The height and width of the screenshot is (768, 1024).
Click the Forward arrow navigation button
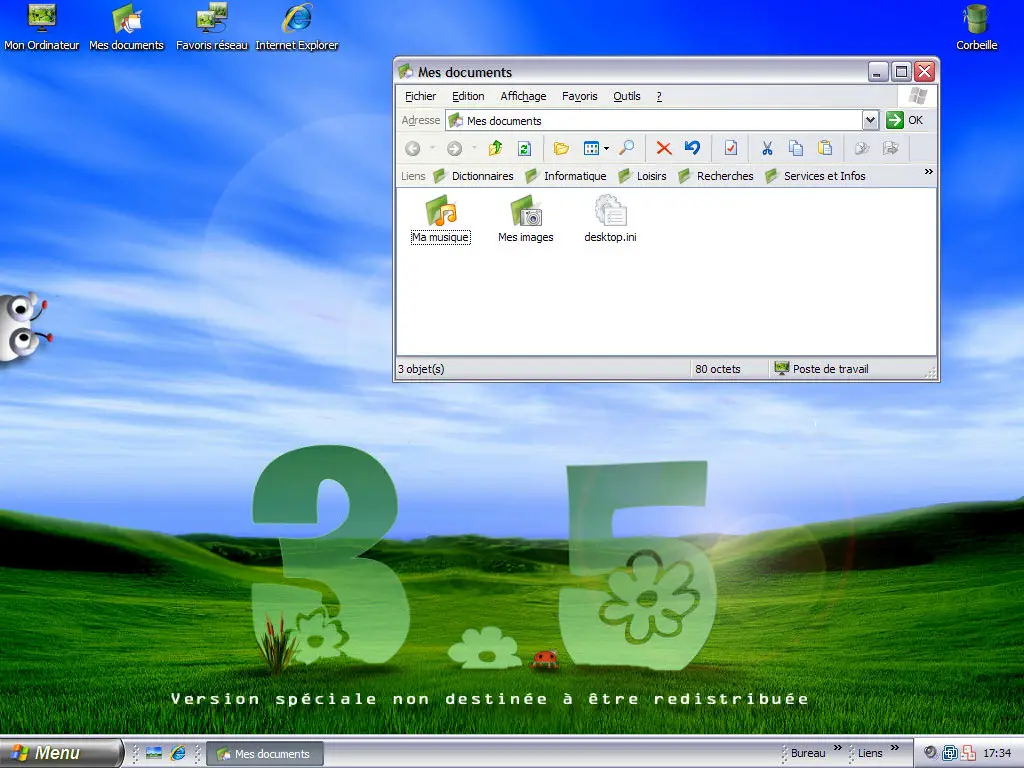click(455, 149)
